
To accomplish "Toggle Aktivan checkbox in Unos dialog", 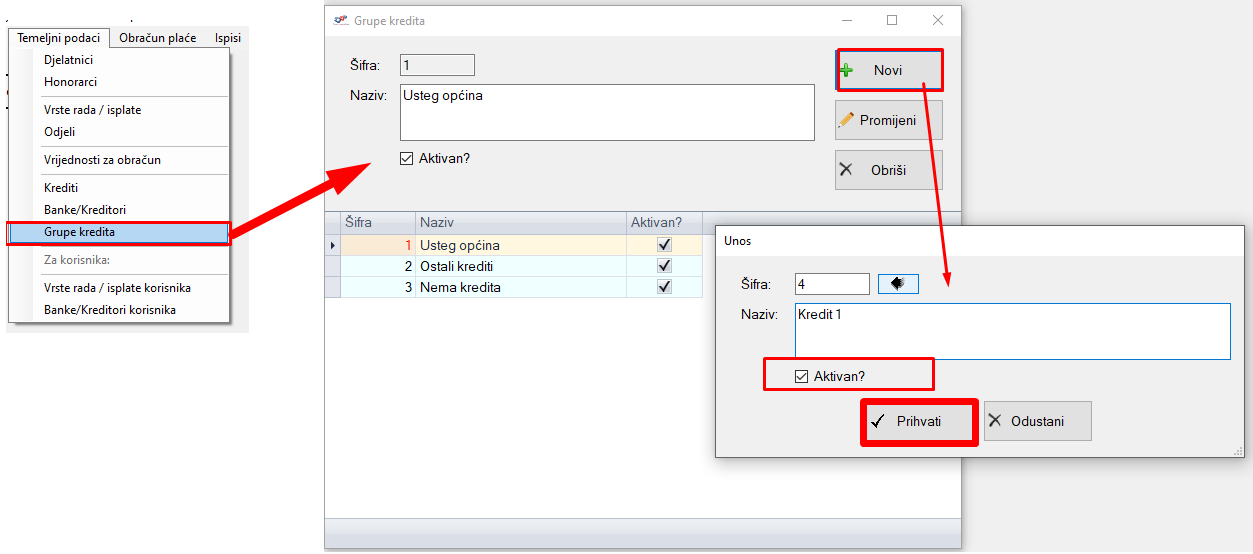I will coord(802,376).
